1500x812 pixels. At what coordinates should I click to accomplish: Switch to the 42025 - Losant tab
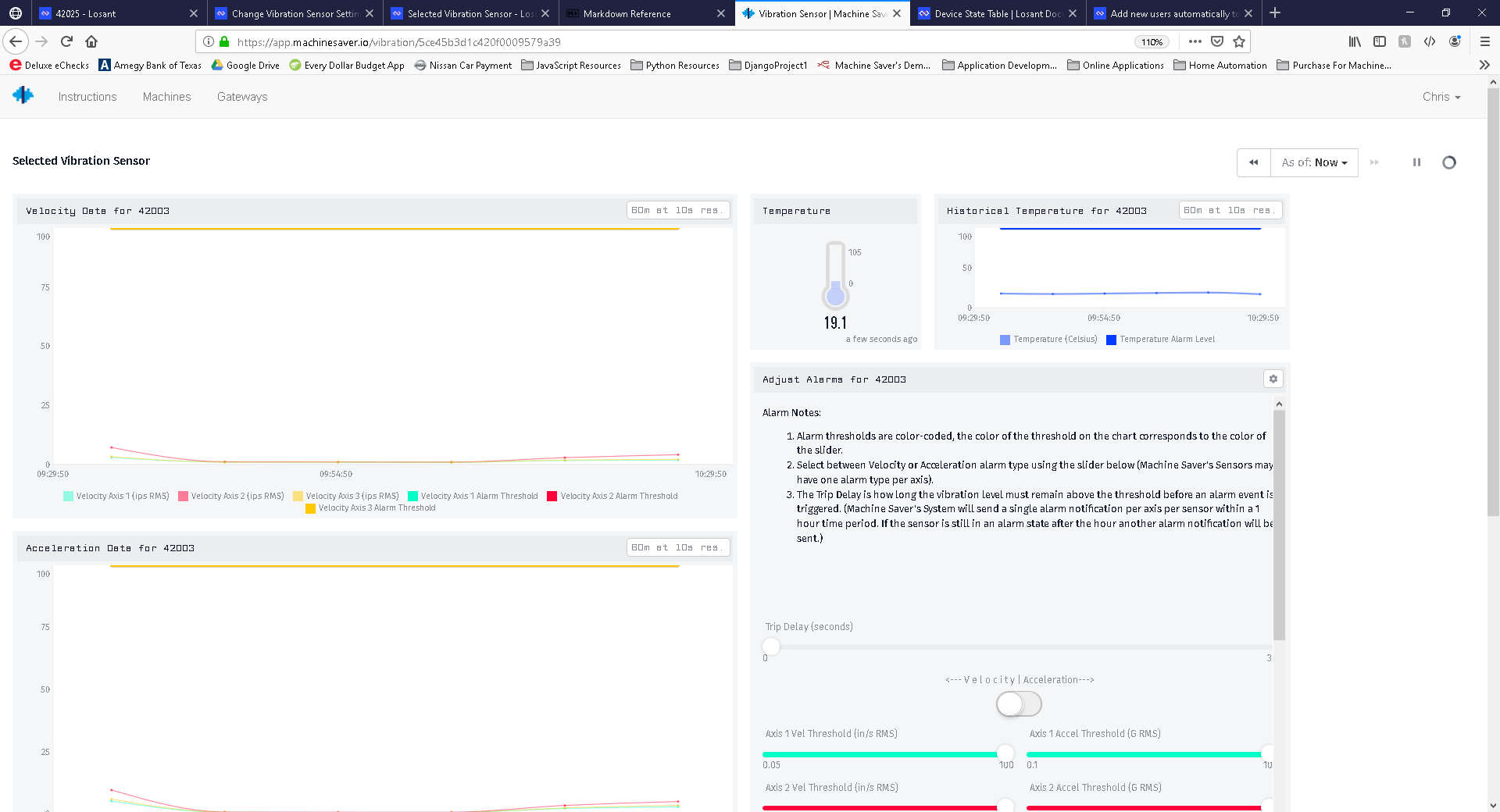117,13
